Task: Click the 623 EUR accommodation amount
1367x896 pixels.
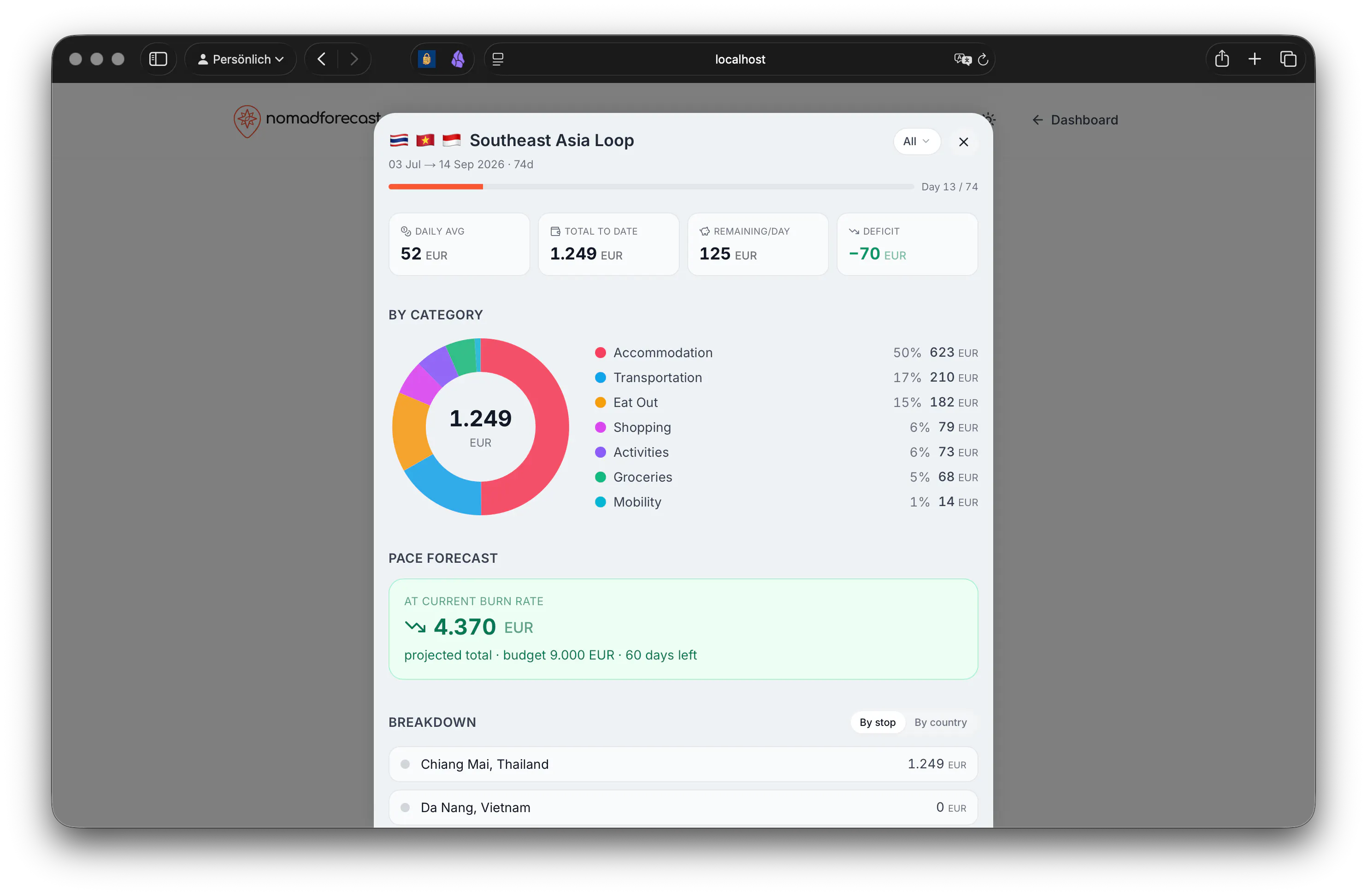Action: click(954, 353)
